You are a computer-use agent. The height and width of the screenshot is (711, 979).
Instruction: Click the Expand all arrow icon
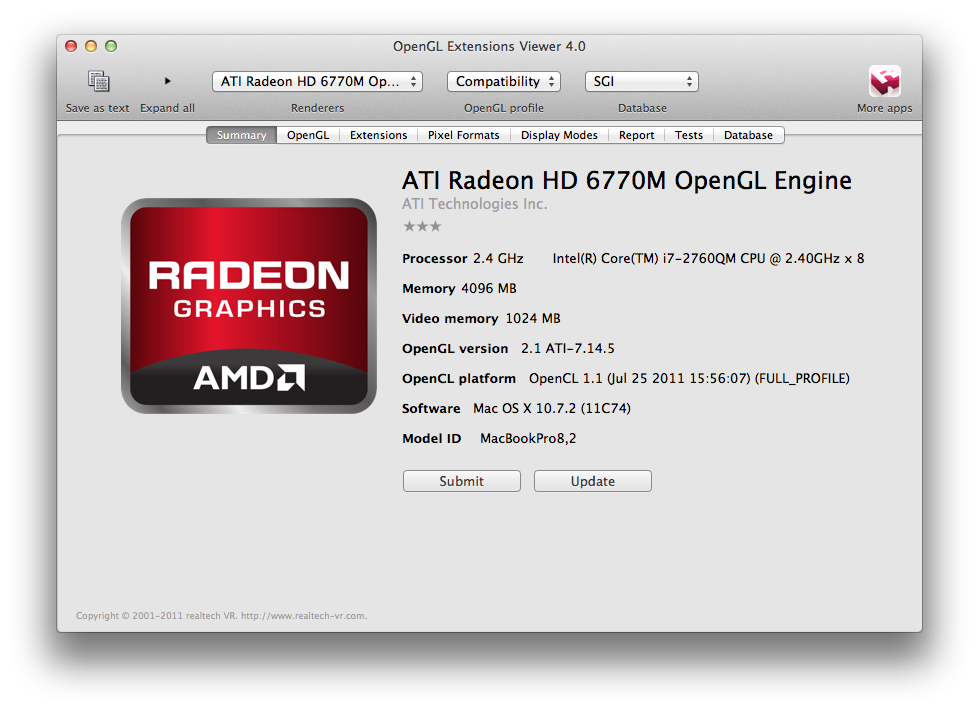pos(167,81)
